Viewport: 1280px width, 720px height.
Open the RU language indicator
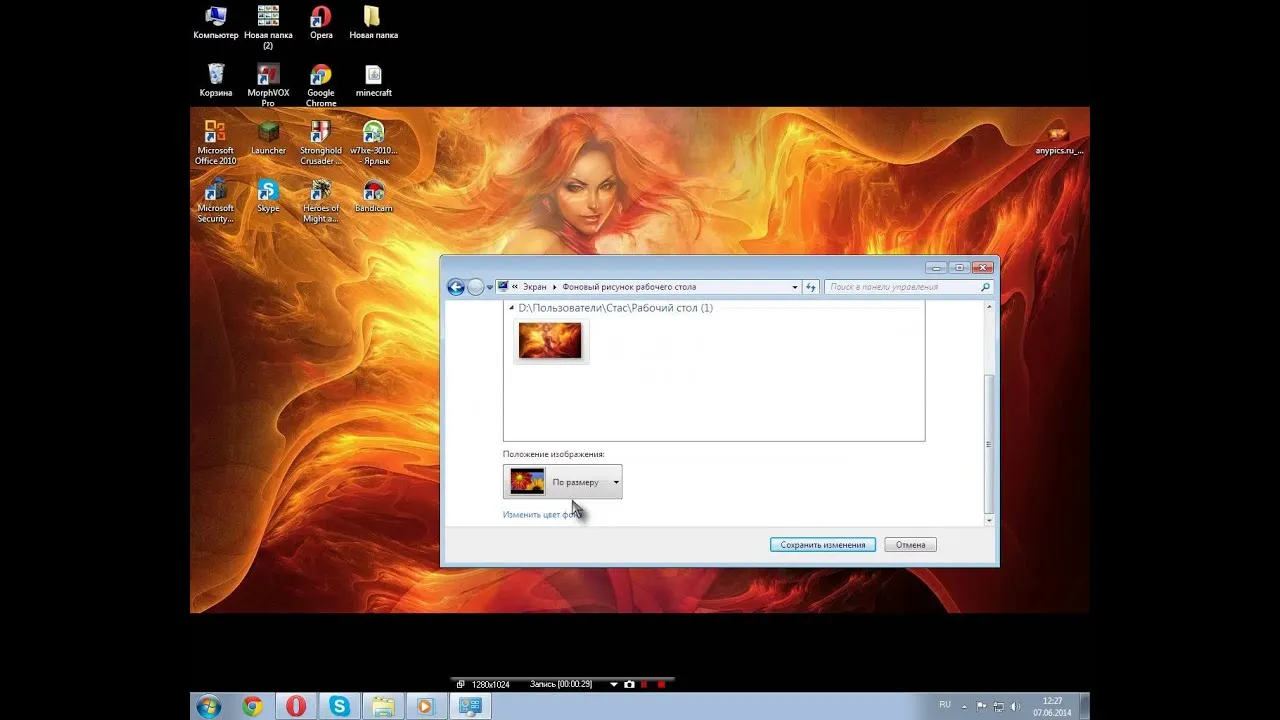click(945, 705)
